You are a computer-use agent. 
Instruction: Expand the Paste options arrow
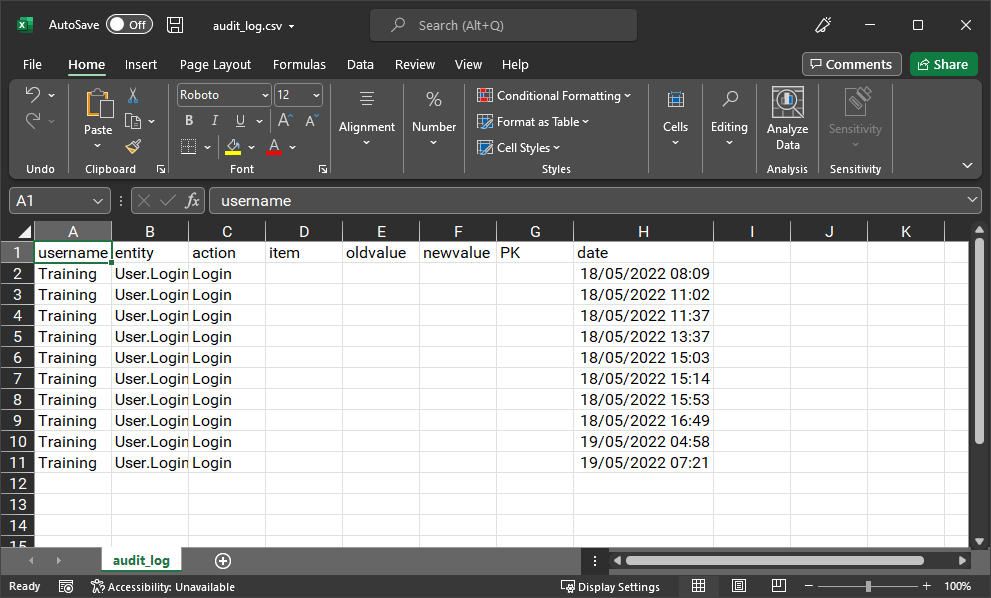click(x=97, y=146)
